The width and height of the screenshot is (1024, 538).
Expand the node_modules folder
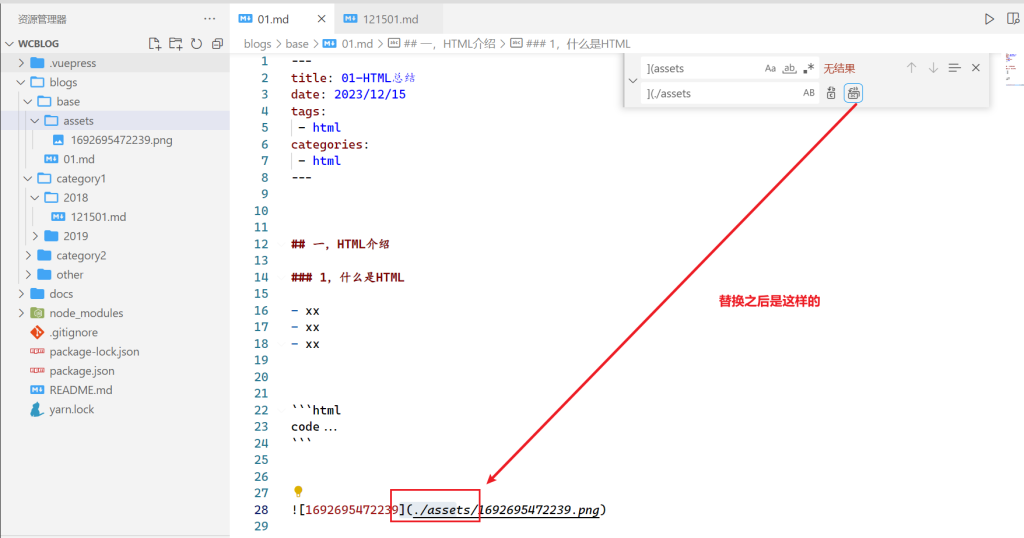[x=21, y=313]
